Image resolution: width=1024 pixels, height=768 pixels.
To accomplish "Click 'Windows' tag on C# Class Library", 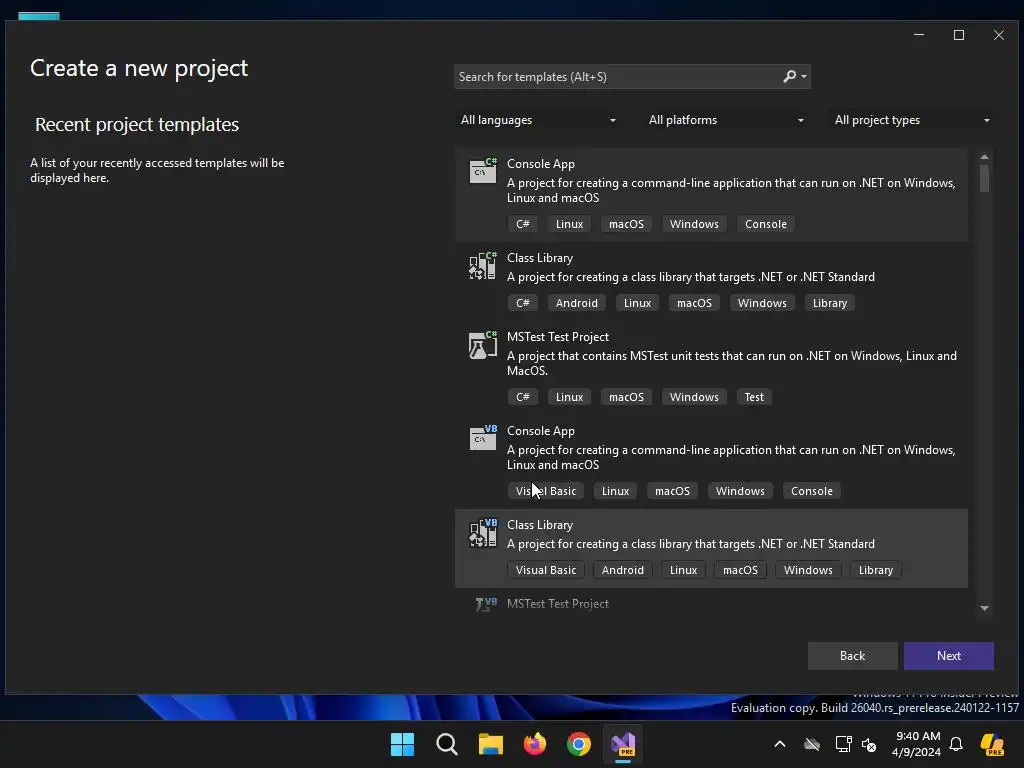I will click(762, 303).
